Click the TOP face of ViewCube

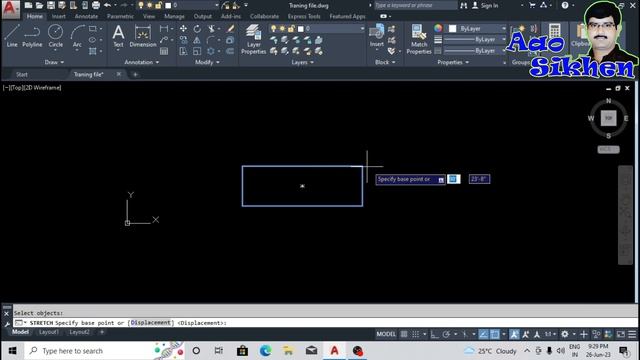(x=608, y=118)
